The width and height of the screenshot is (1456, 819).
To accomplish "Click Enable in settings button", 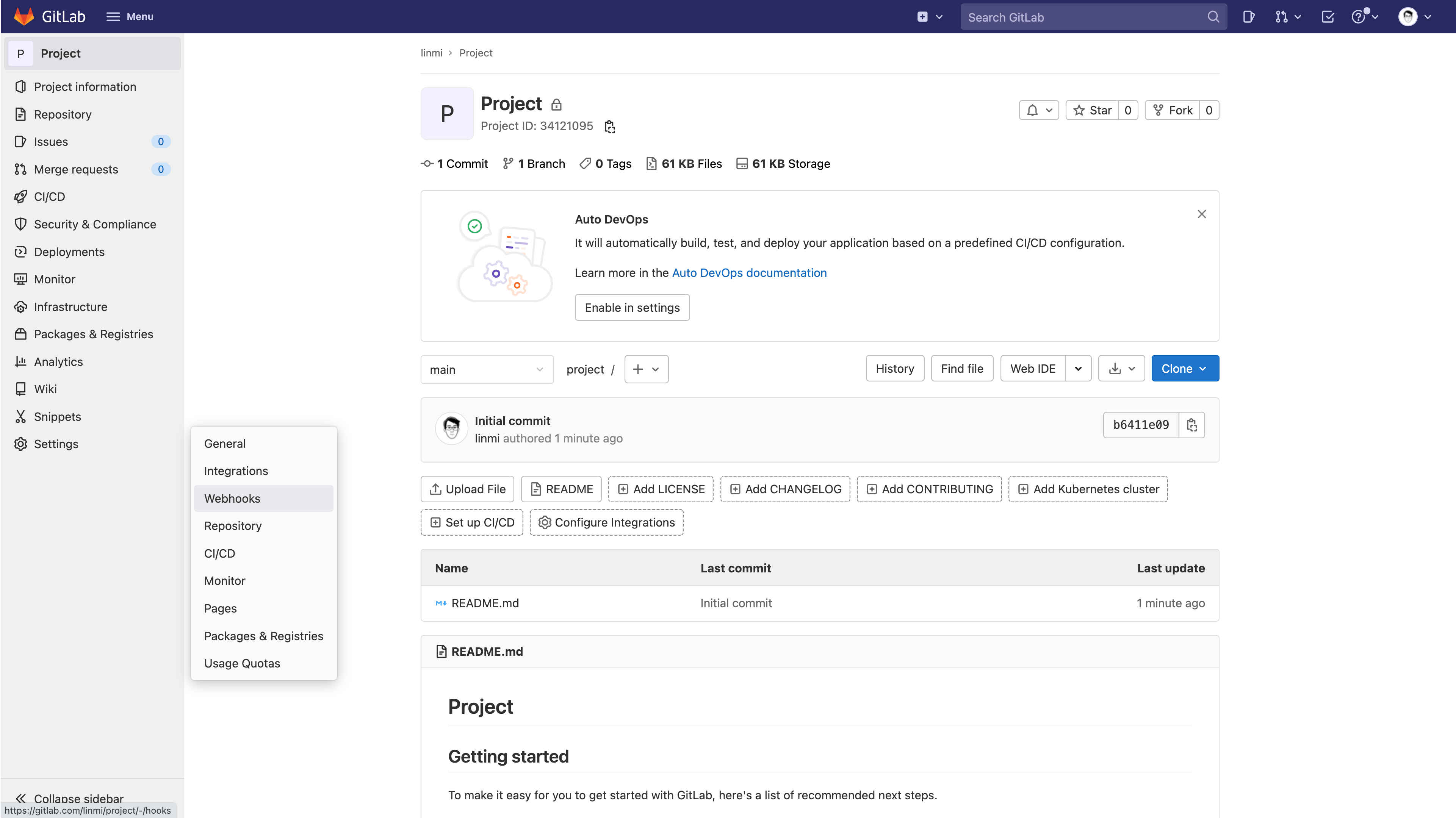I will 632,307.
